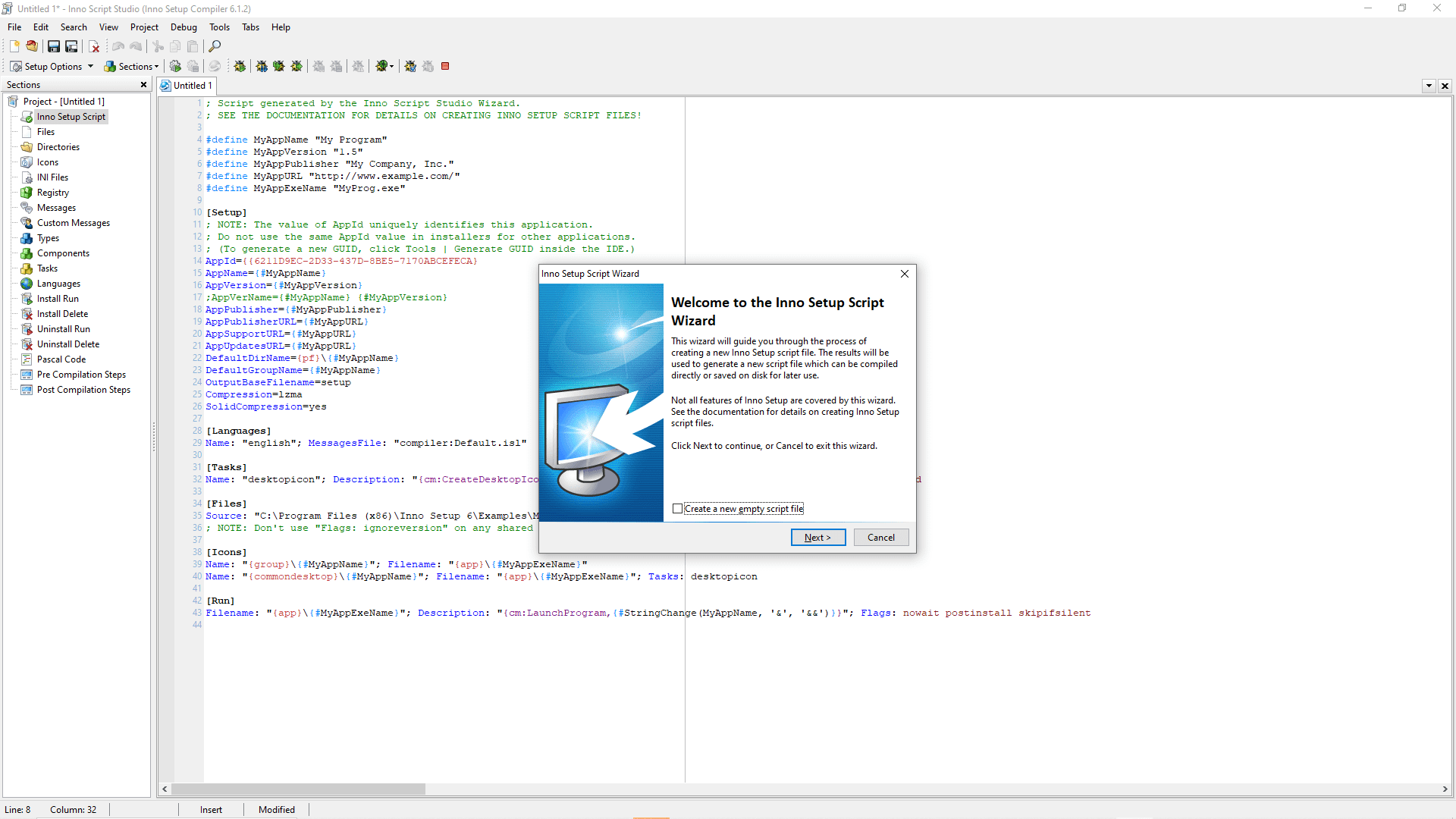
Task: Select Pascal Code in the Sections tree
Action: point(61,359)
